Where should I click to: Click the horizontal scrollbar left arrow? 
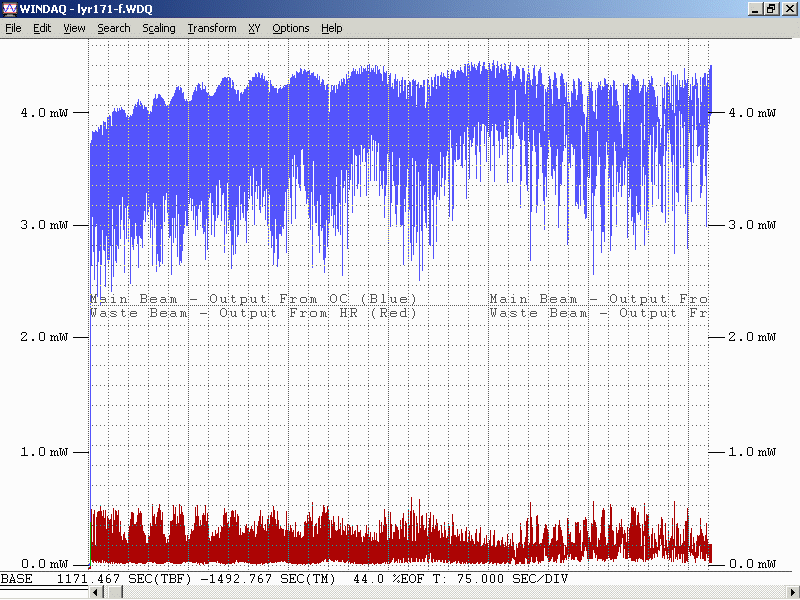pyautogui.click(x=97, y=593)
